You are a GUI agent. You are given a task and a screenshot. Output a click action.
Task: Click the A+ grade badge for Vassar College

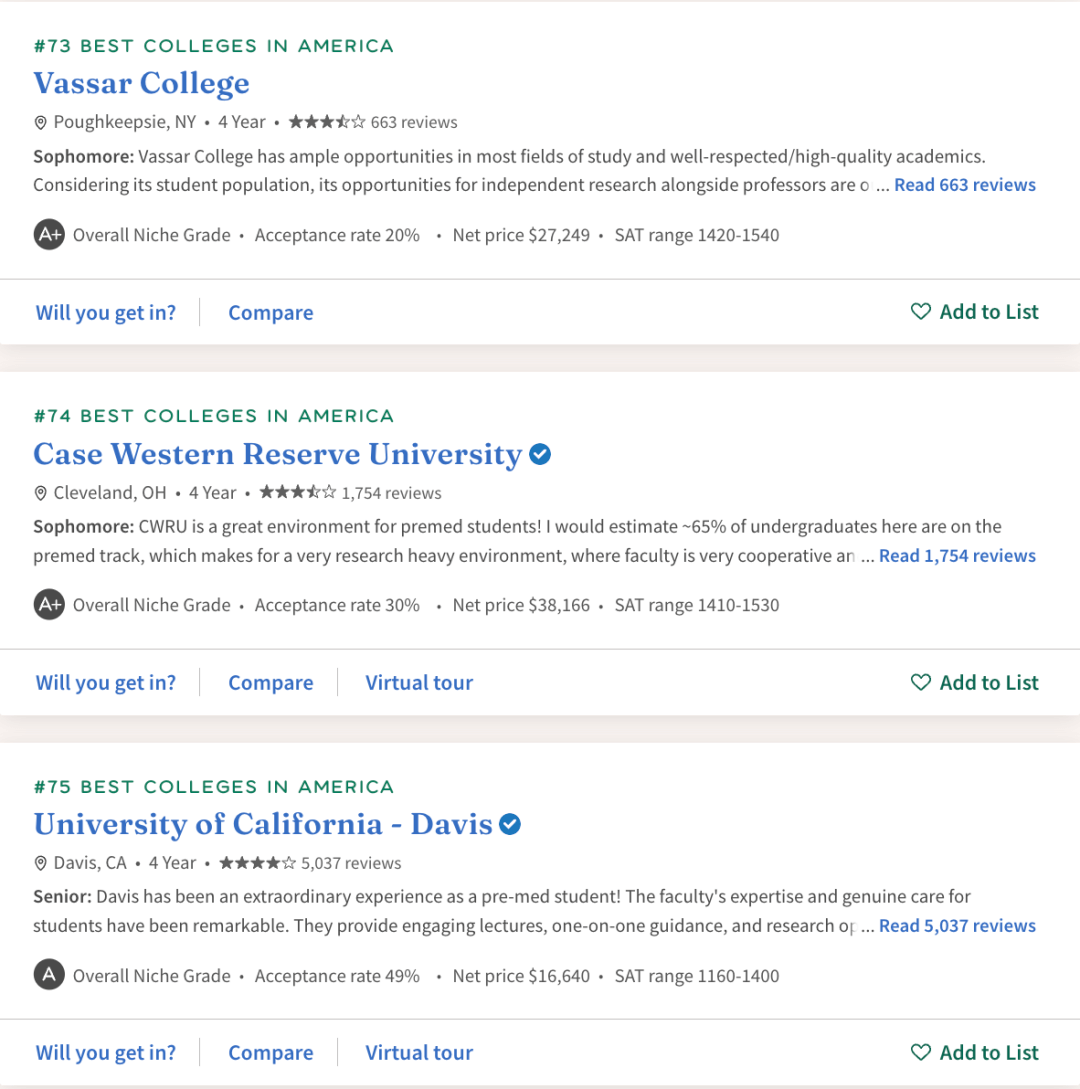coord(49,235)
